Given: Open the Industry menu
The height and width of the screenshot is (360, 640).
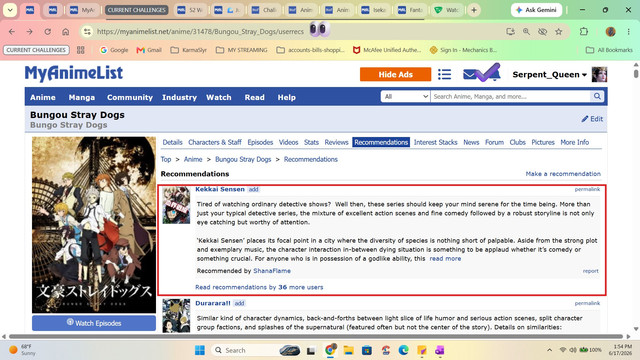Looking at the screenshot, I should (179, 97).
